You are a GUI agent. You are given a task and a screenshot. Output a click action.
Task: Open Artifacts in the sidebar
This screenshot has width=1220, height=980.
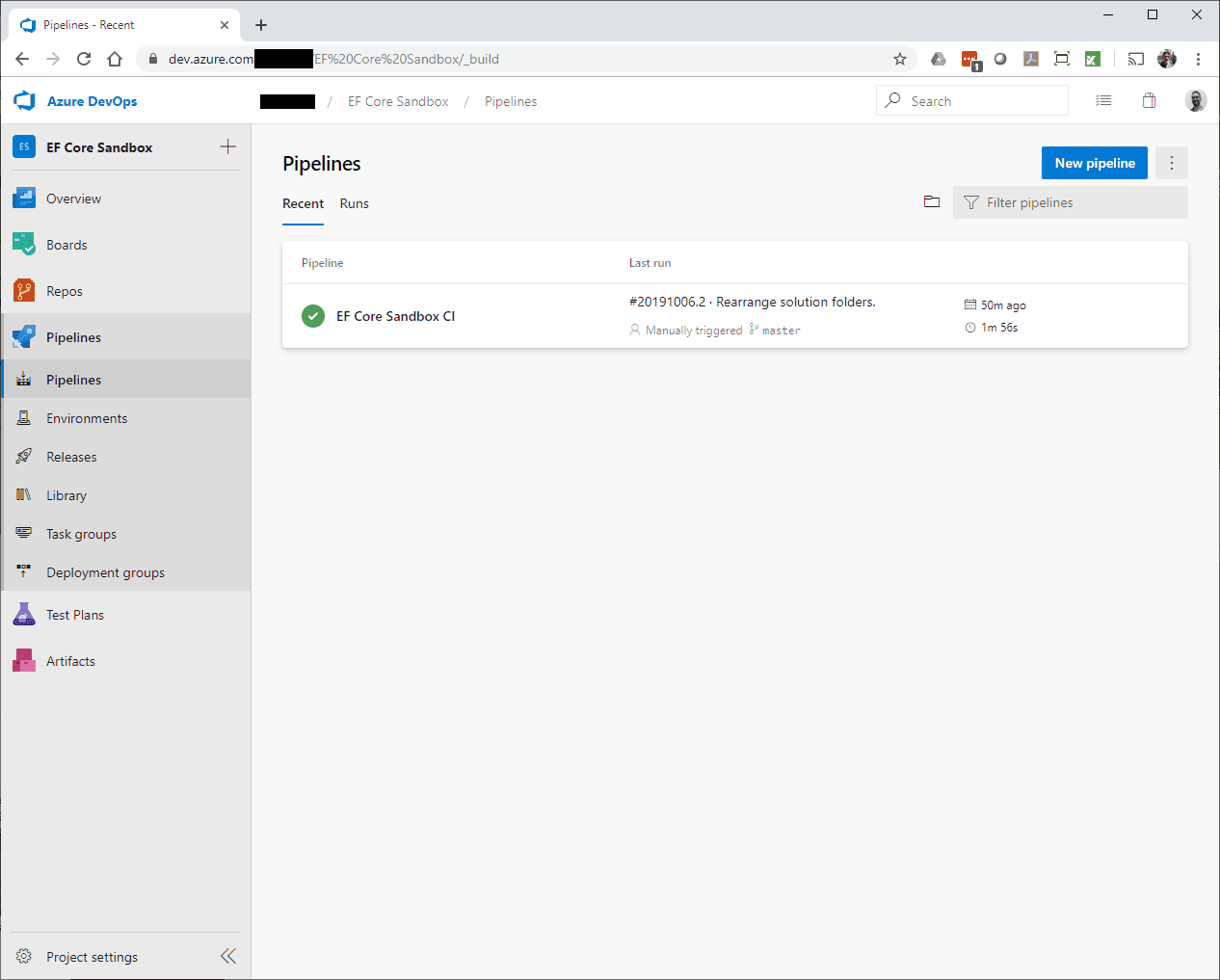[70, 661]
